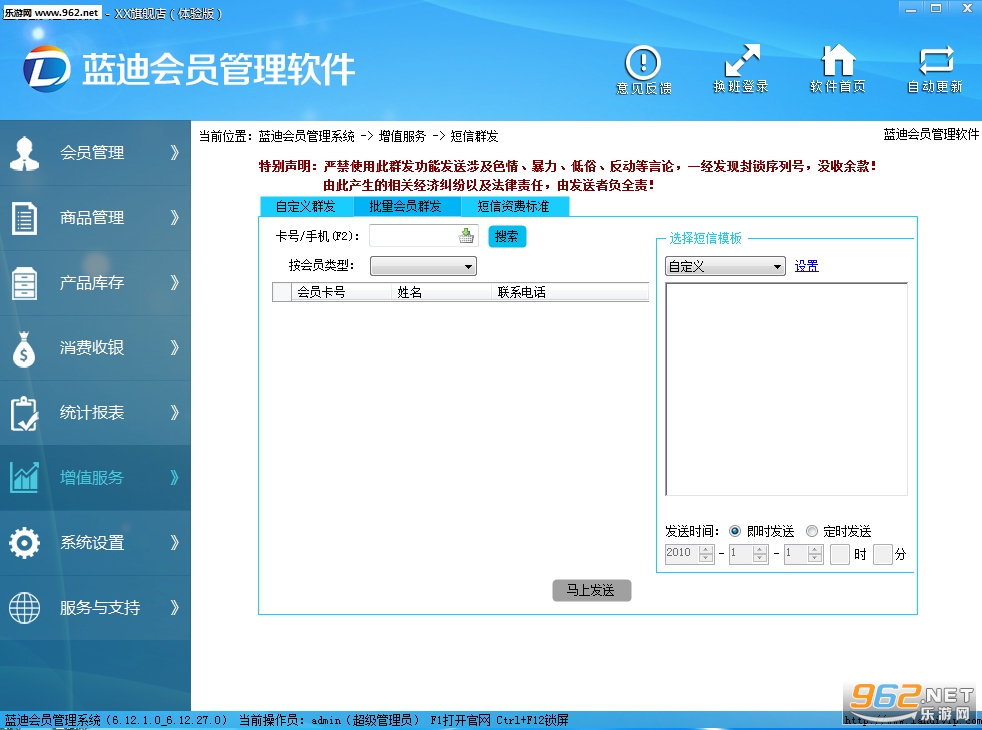Expand chevron next to 商品管理
Viewport: 982px width, 730px height.
175,217
